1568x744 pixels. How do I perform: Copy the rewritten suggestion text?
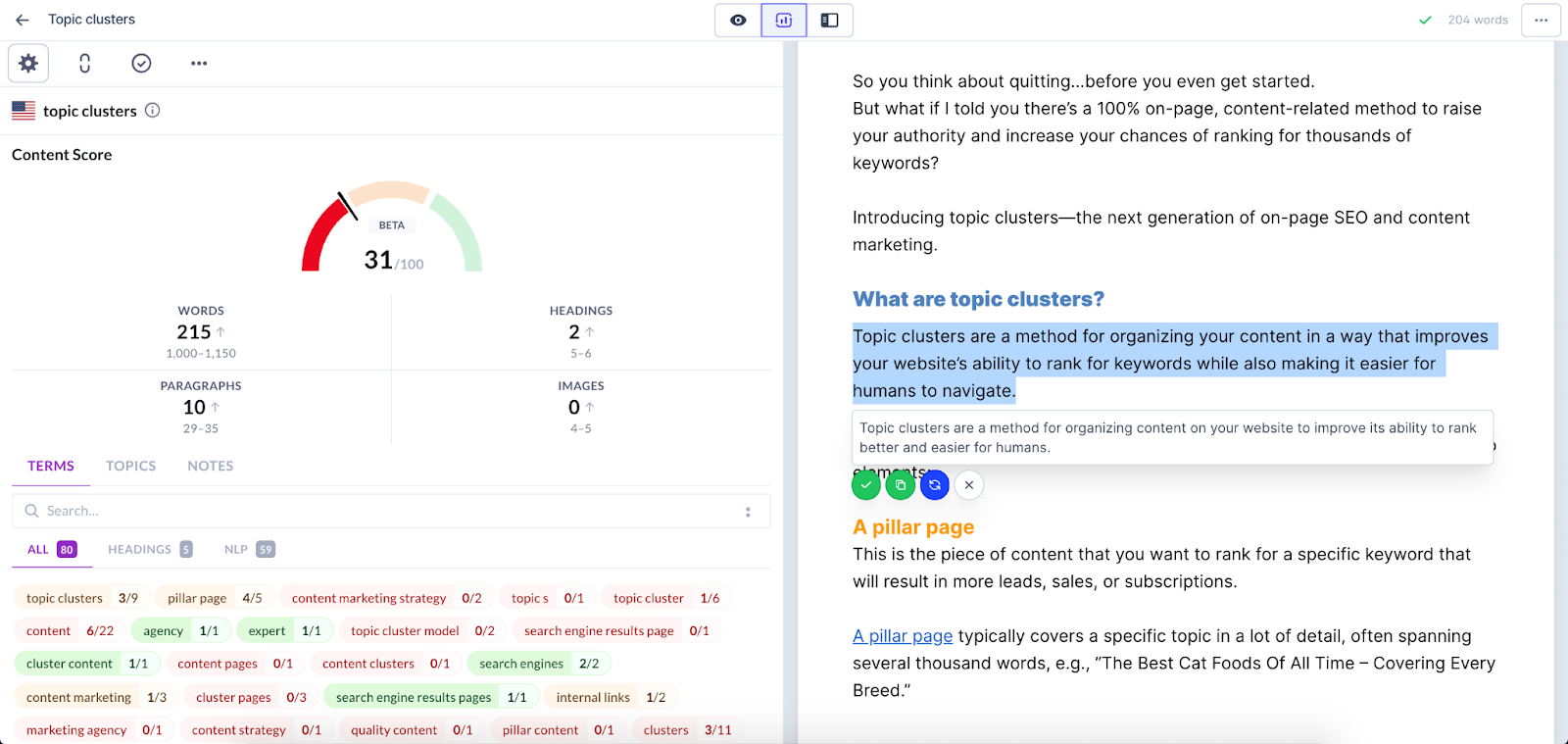click(x=901, y=485)
